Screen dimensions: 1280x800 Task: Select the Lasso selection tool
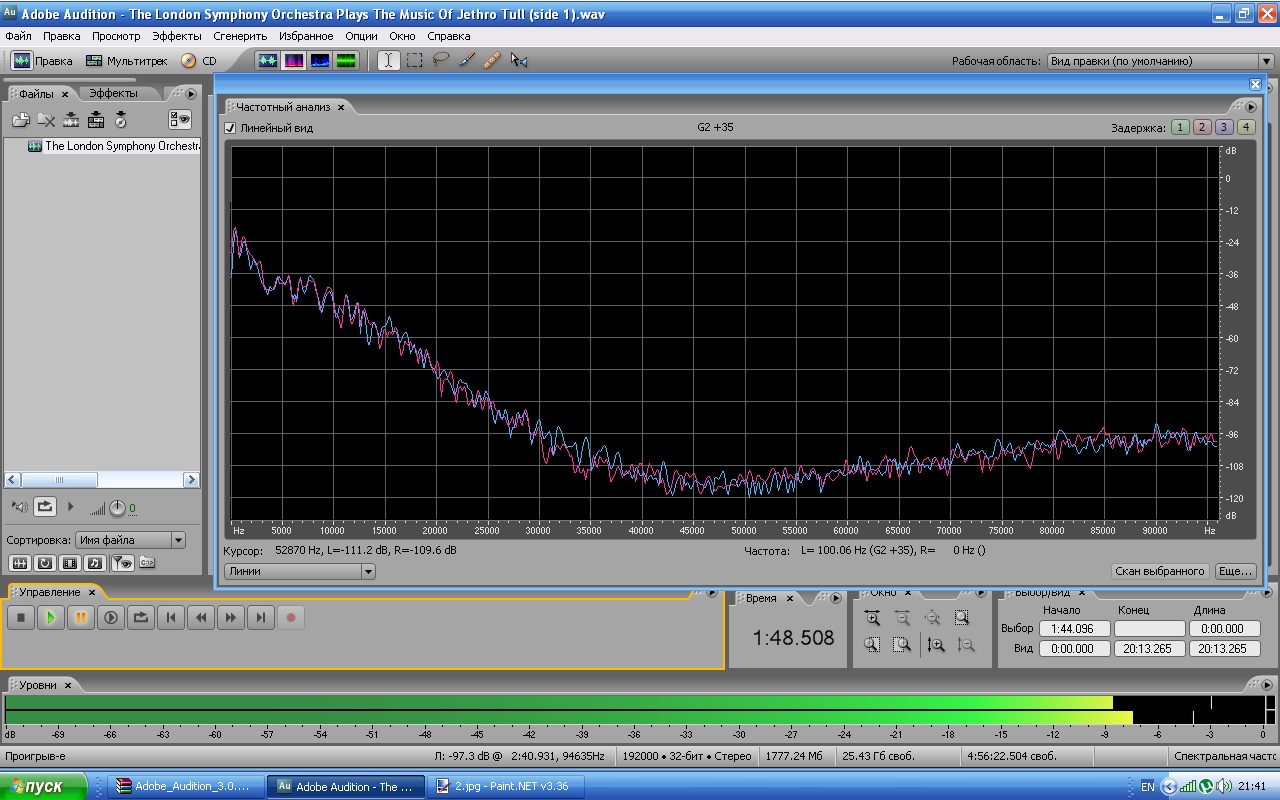tap(441, 60)
